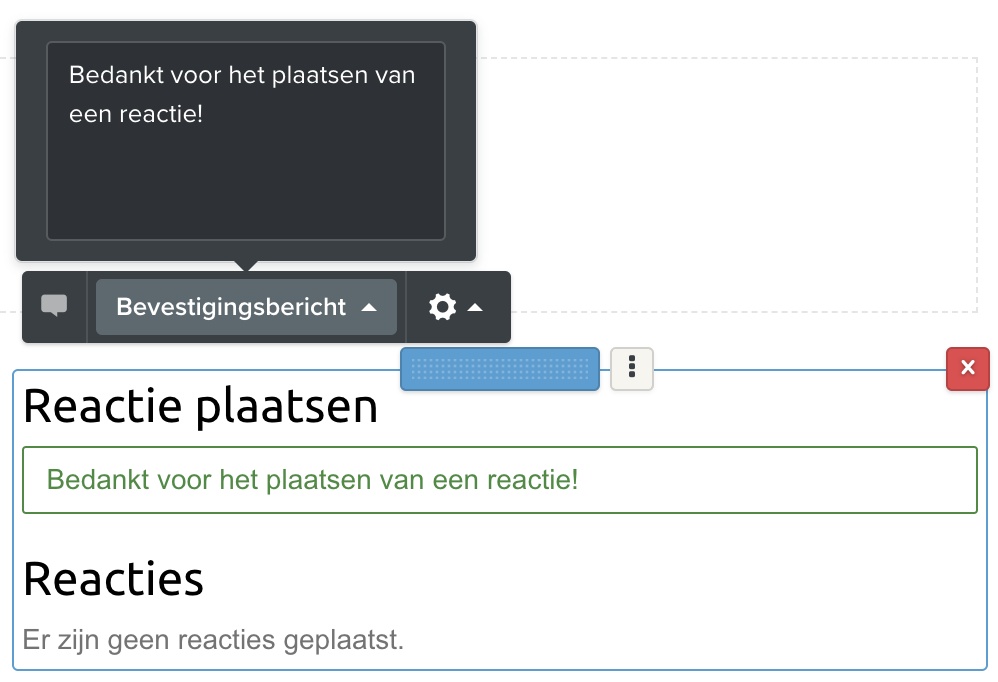
Task: Click the blue dotted drag handle
Action: 500,369
